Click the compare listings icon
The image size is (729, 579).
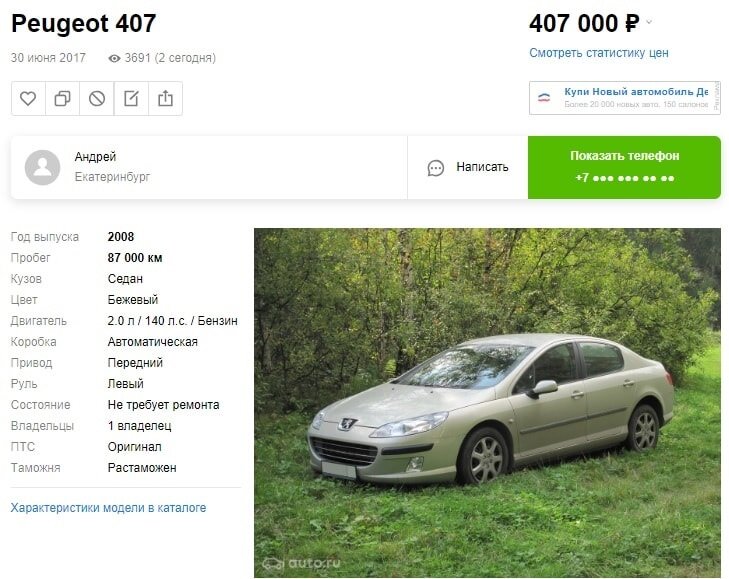pyautogui.click(x=62, y=99)
